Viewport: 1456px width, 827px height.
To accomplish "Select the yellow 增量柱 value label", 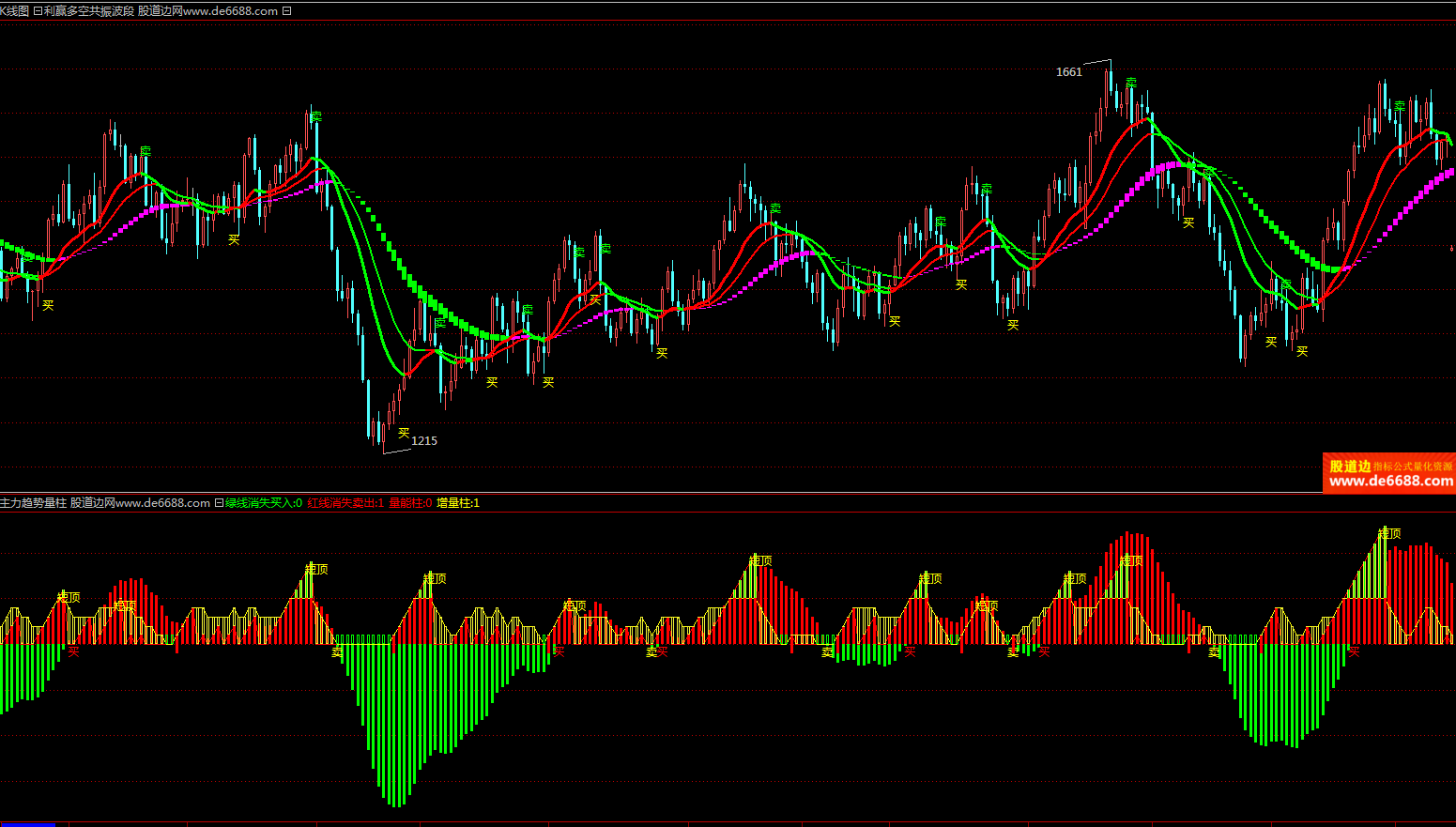I will point(458,503).
